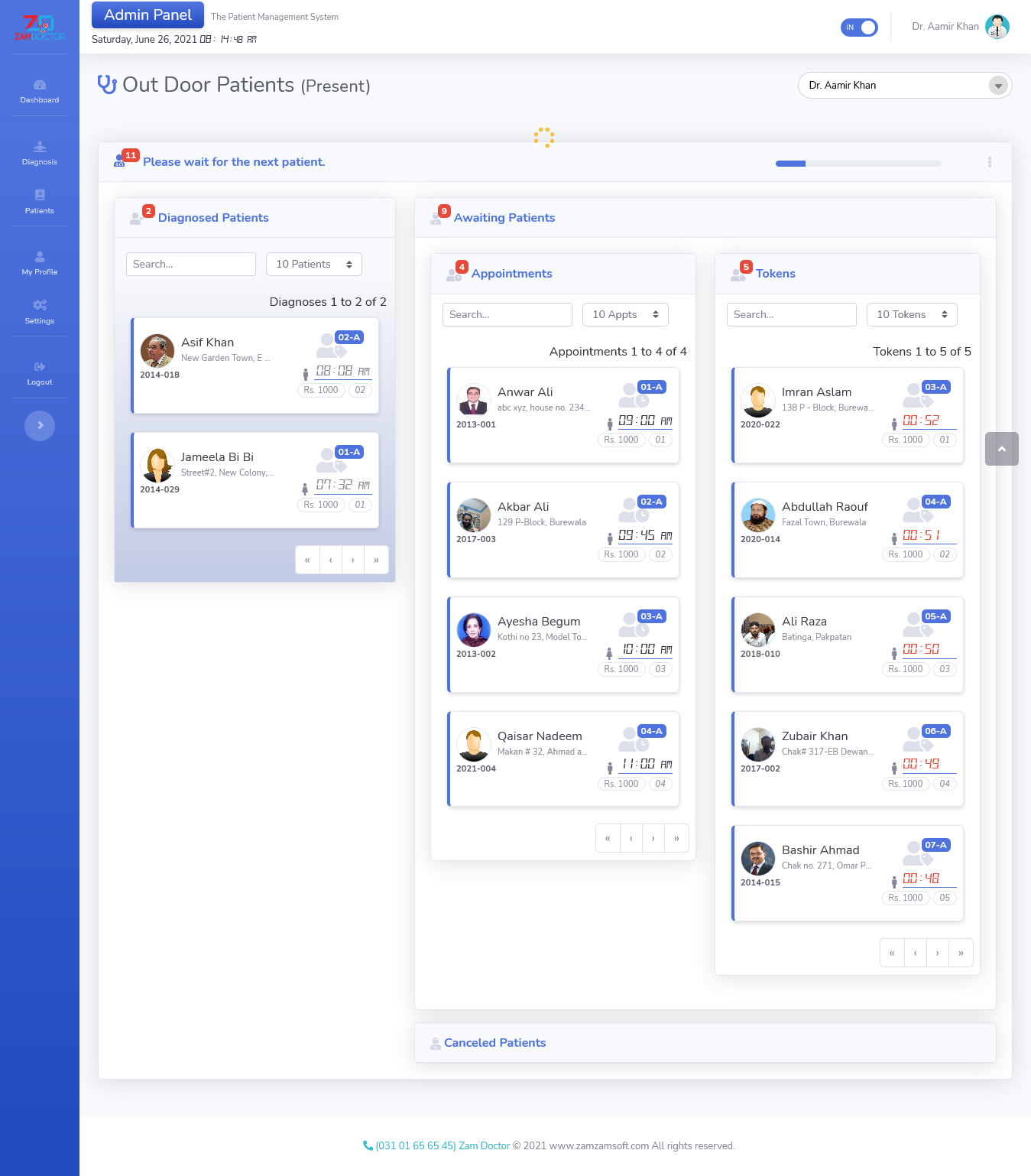This screenshot has height=1176, width=1031.
Task: Click the Admin Panel button
Action: tap(148, 15)
